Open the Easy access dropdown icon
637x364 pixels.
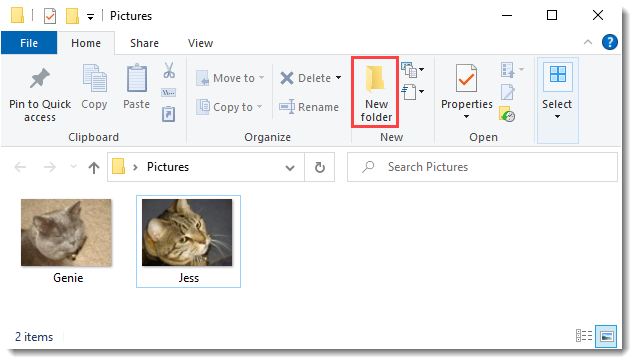412,92
